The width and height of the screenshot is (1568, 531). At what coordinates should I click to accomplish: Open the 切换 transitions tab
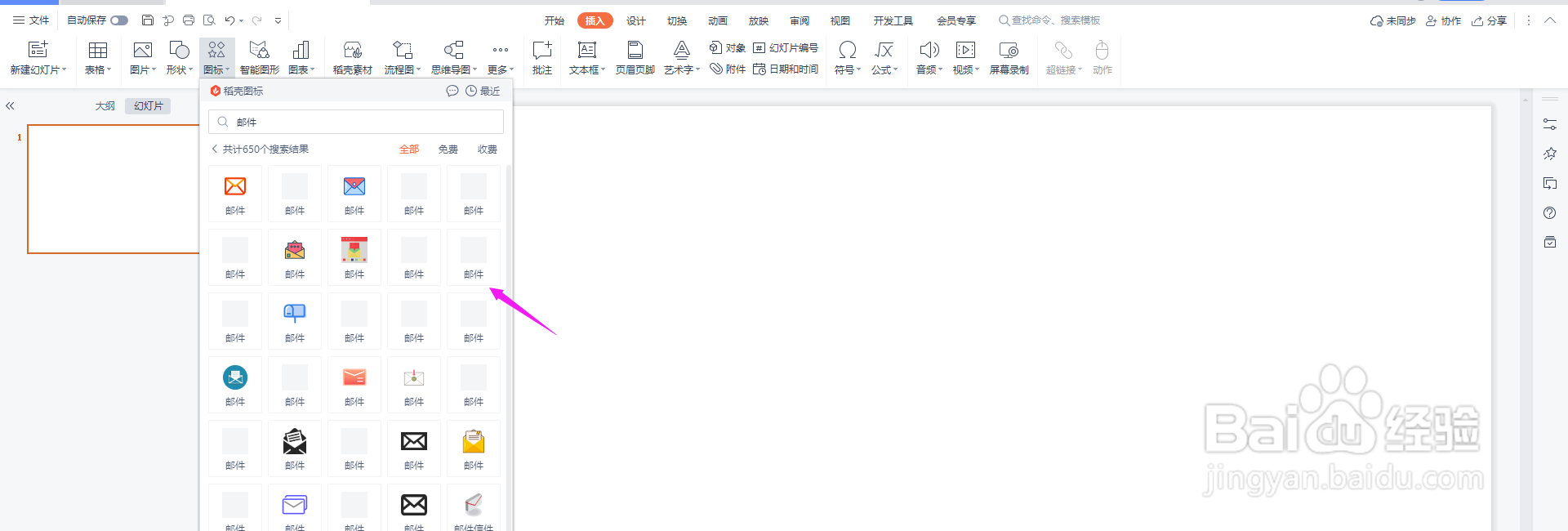[677, 20]
